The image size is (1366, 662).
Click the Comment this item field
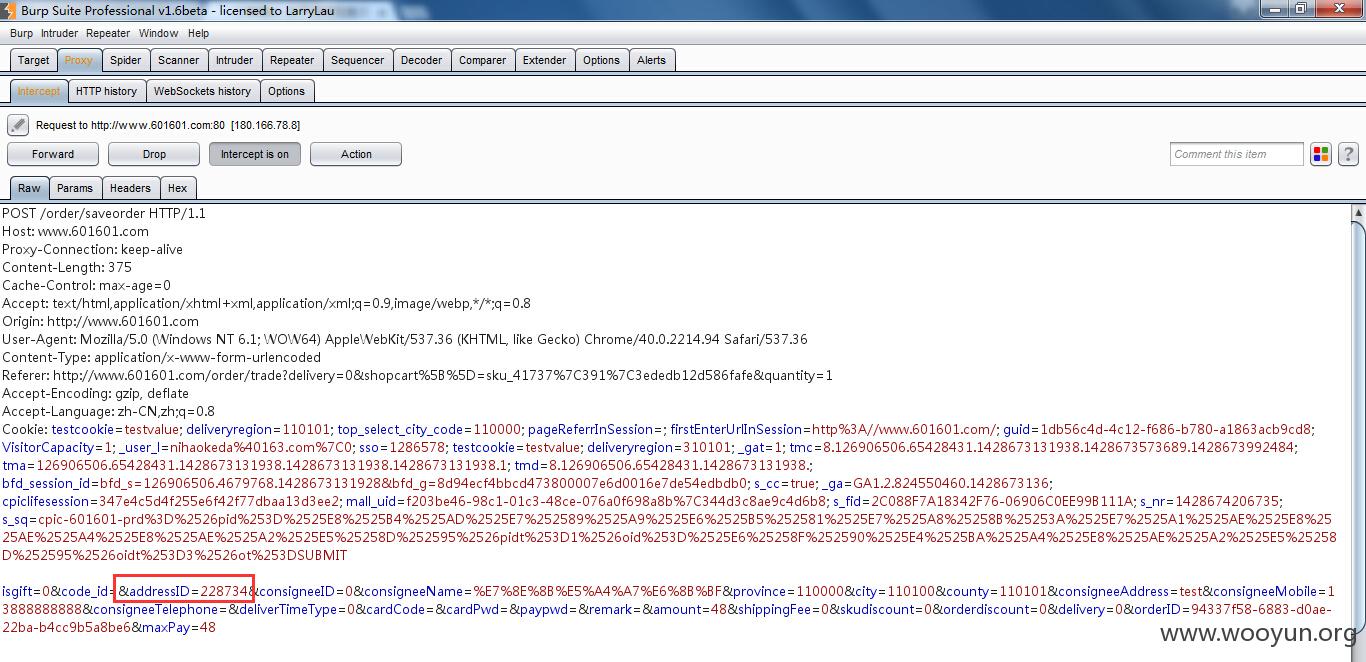click(1237, 154)
